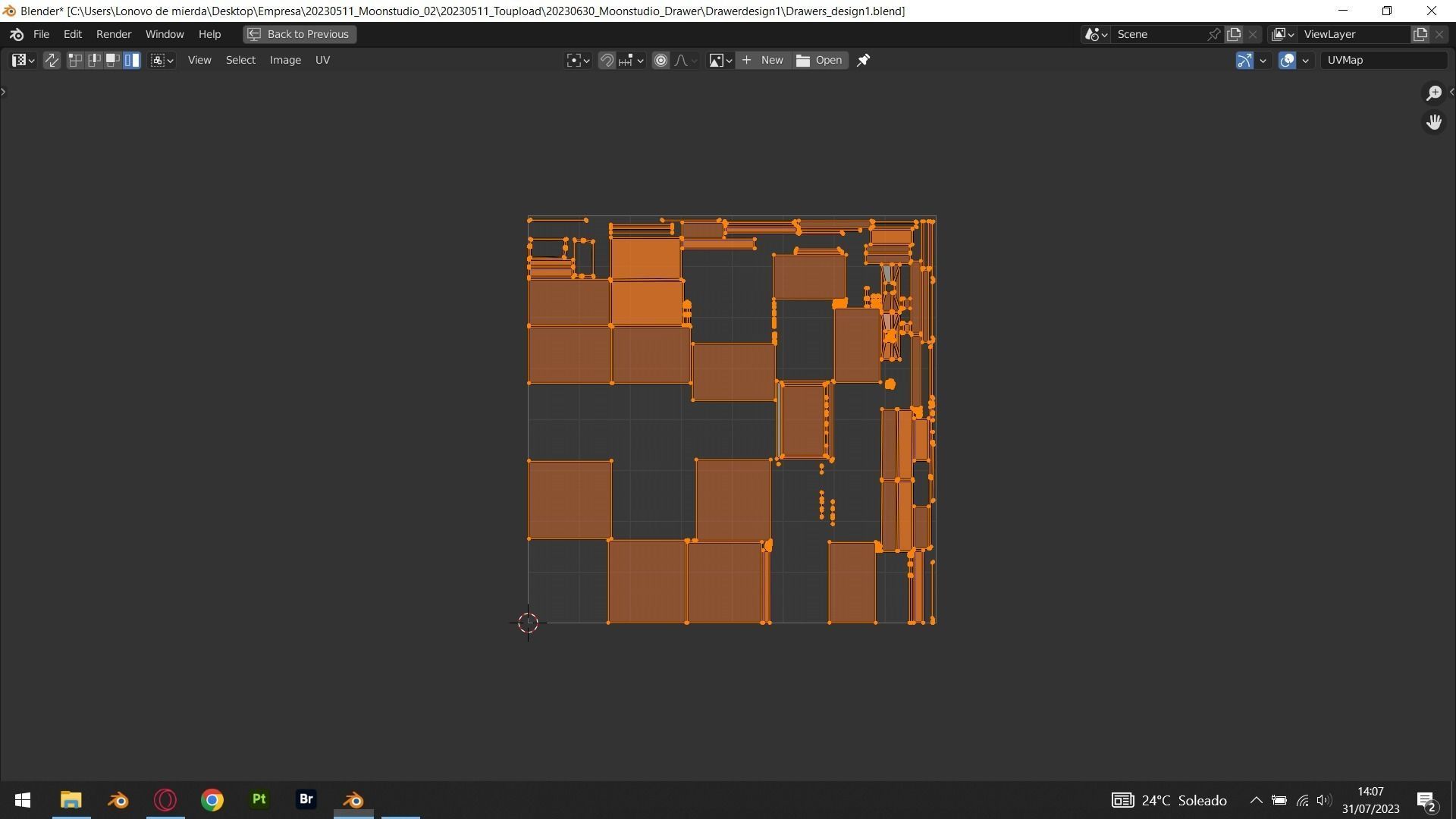1456x819 pixels.
Task: Open the pivot point dropdown
Action: [578, 60]
